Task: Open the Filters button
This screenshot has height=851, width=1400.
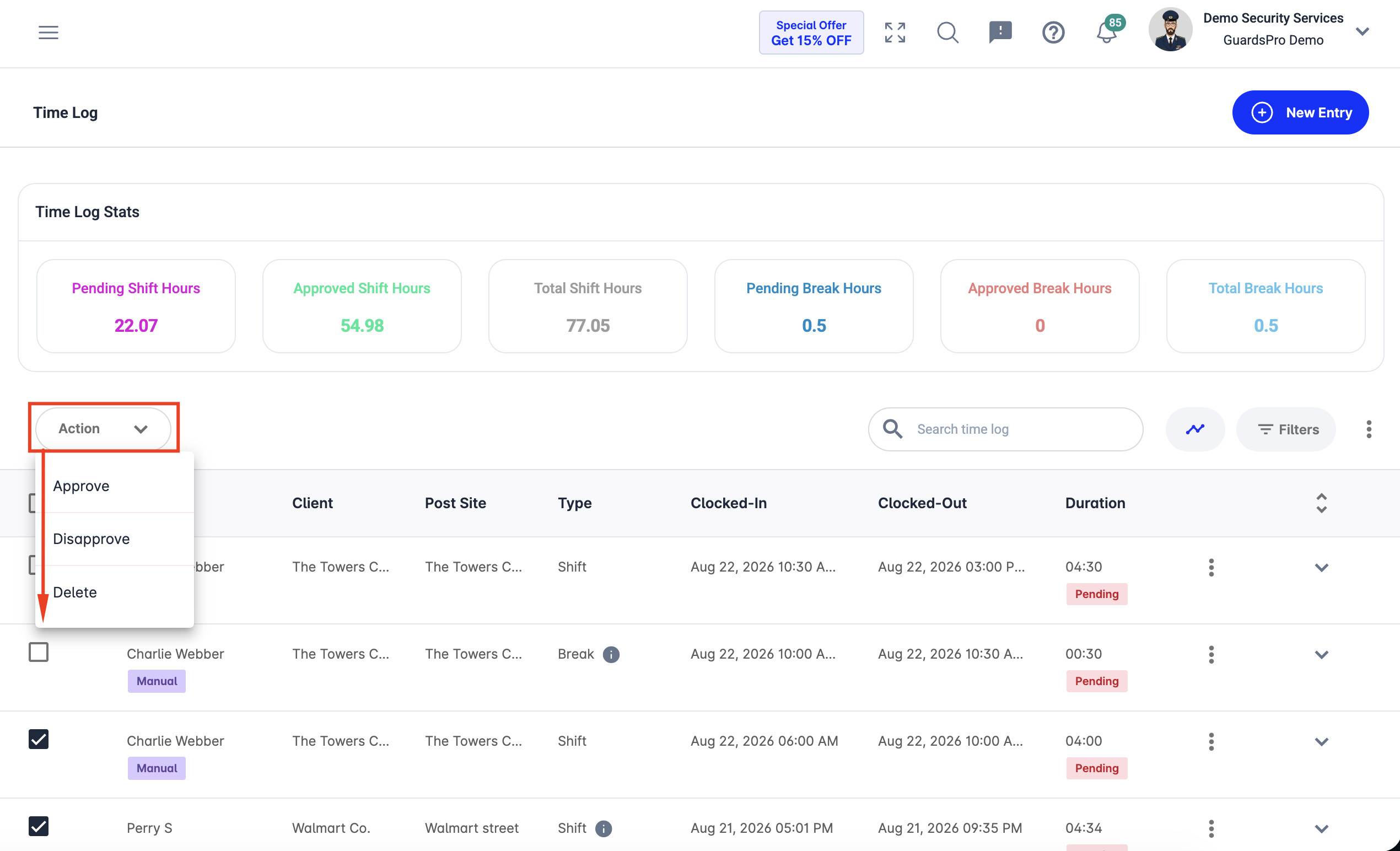Action: point(1286,429)
